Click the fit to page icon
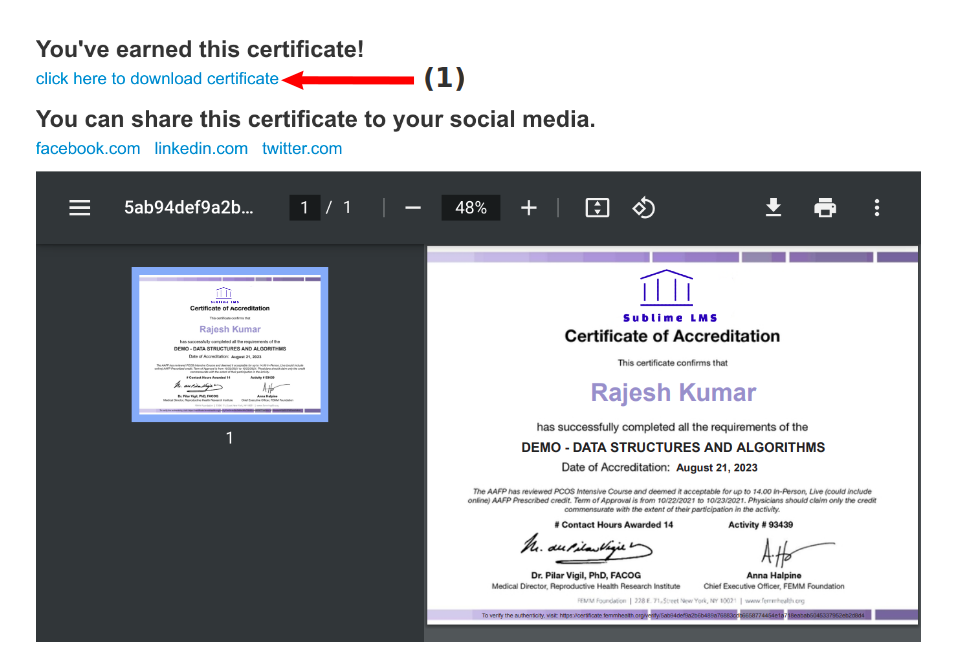959x658 pixels. point(597,208)
